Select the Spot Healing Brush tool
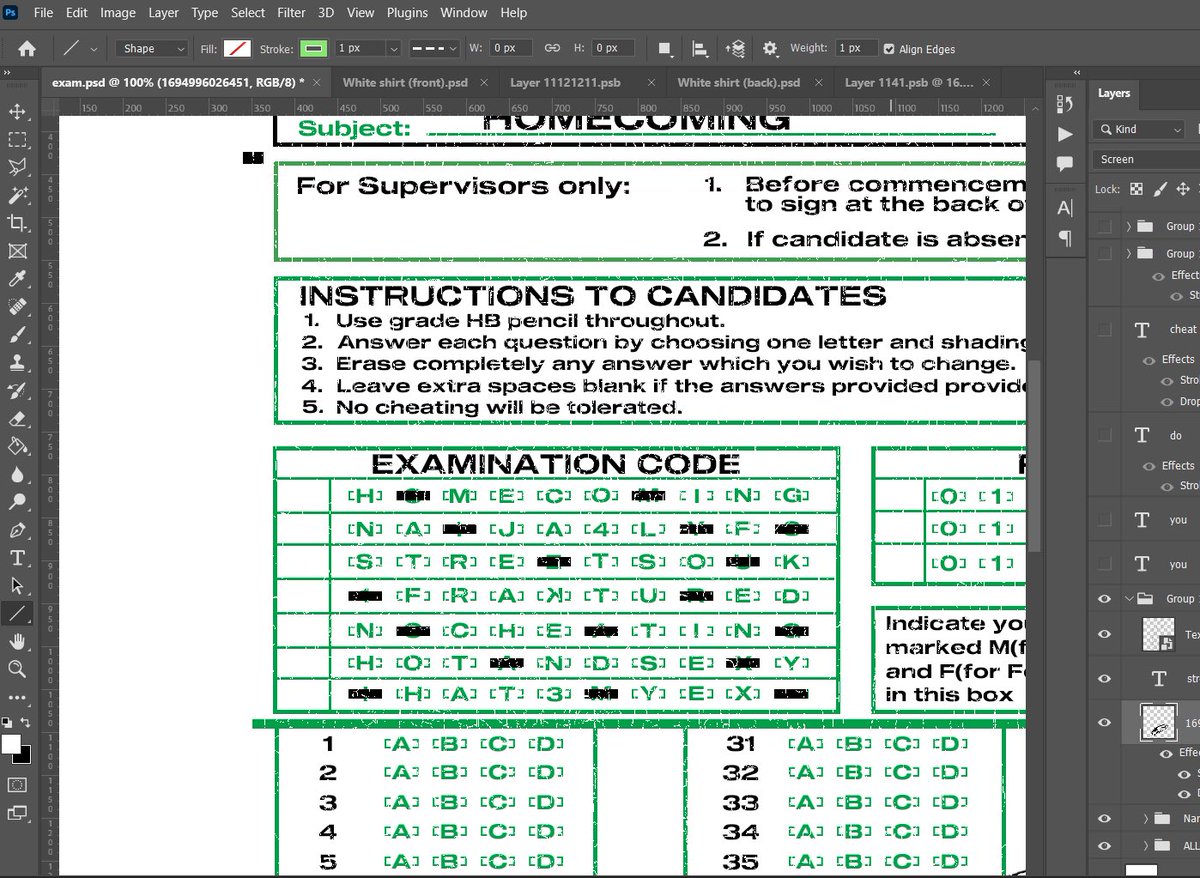This screenshot has height=878, width=1200. click(17, 307)
